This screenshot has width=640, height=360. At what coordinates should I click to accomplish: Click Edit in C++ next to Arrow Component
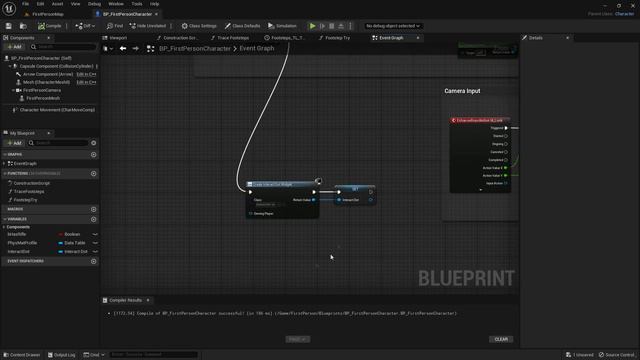[x=86, y=74]
